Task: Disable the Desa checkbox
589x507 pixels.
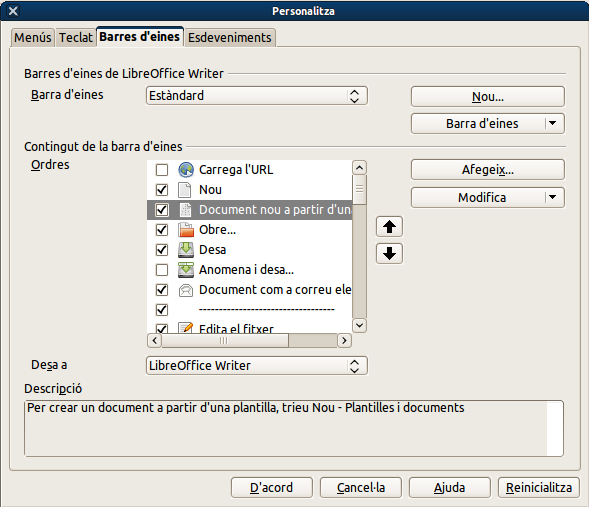Action: pos(162,250)
